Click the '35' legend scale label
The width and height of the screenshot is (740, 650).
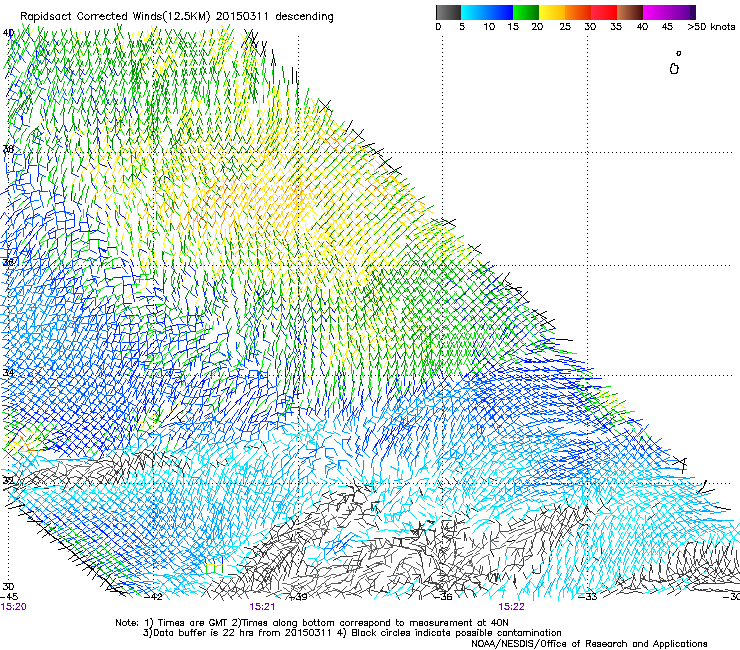click(x=616, y=27)
